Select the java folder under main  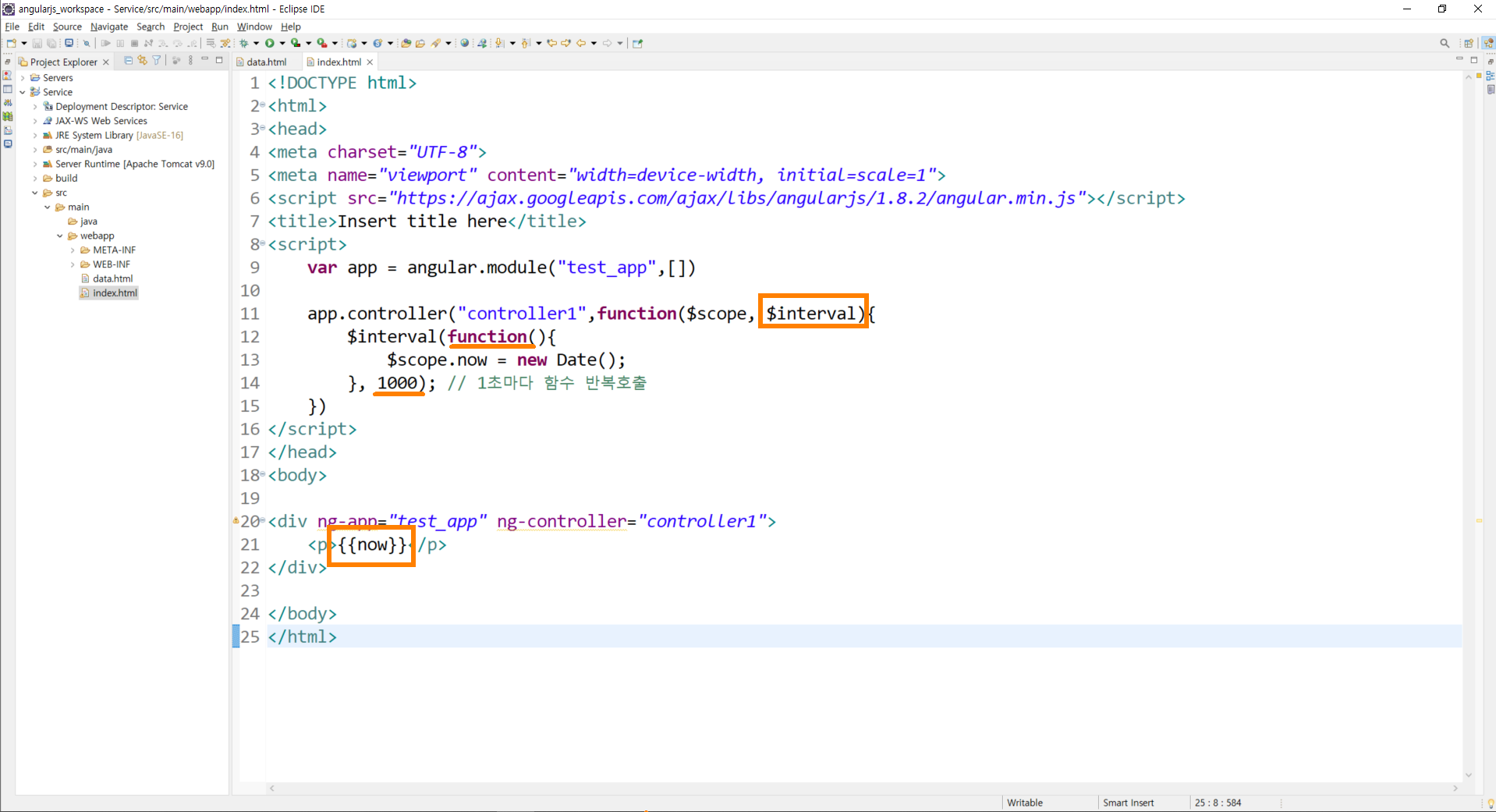(83, 222)
